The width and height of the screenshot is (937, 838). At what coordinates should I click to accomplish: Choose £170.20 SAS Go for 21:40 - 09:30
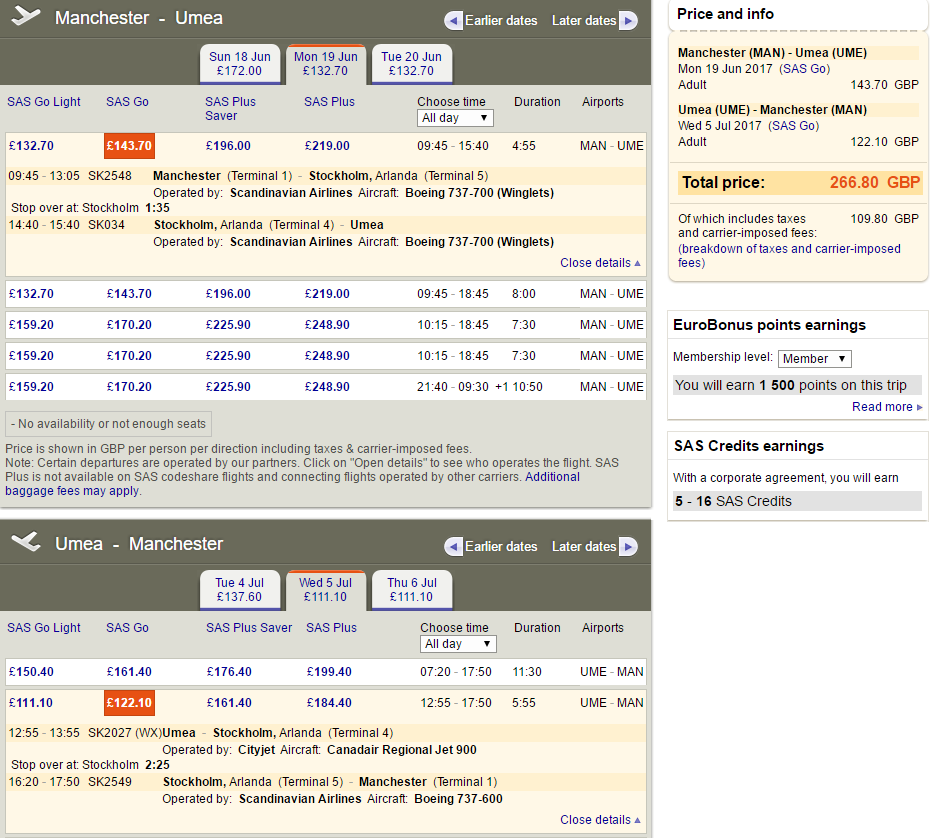coord(129,387)
